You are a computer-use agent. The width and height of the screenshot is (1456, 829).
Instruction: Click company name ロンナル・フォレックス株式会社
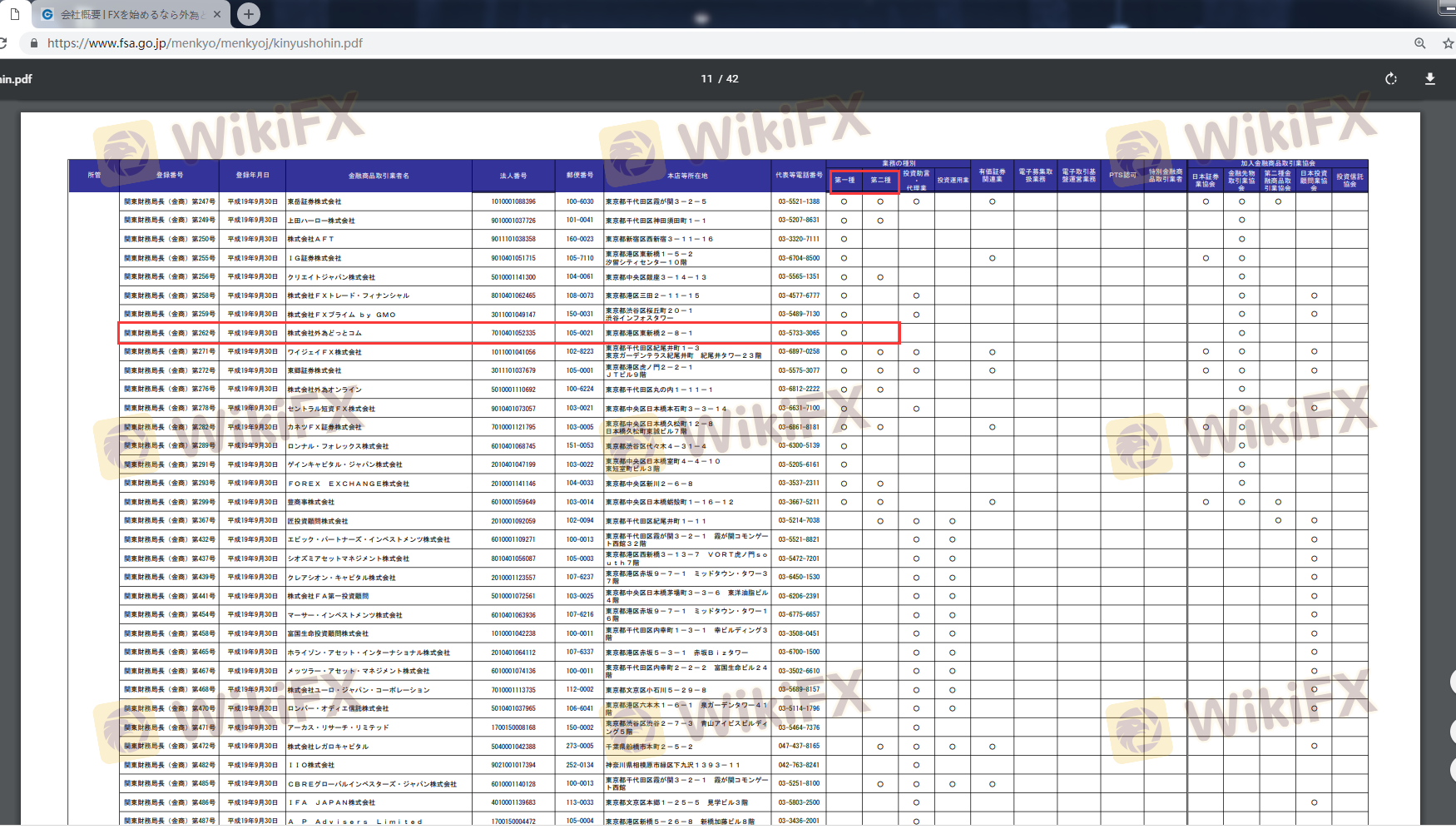pyautogui.click(x=338, y=446)
